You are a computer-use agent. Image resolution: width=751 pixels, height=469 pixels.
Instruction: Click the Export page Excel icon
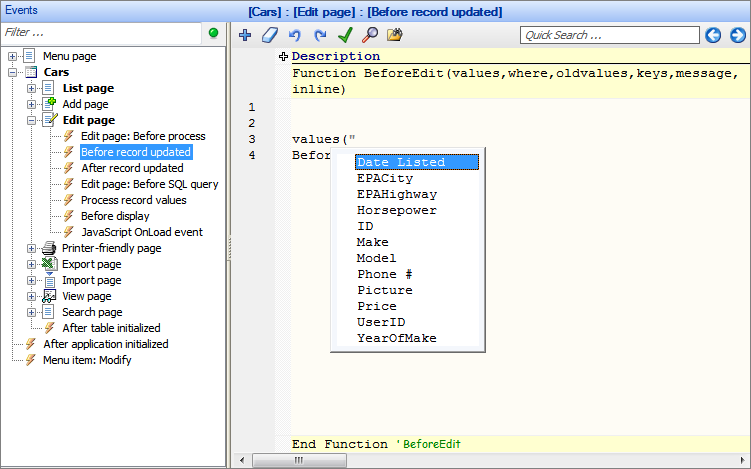[x=49, y=264]
